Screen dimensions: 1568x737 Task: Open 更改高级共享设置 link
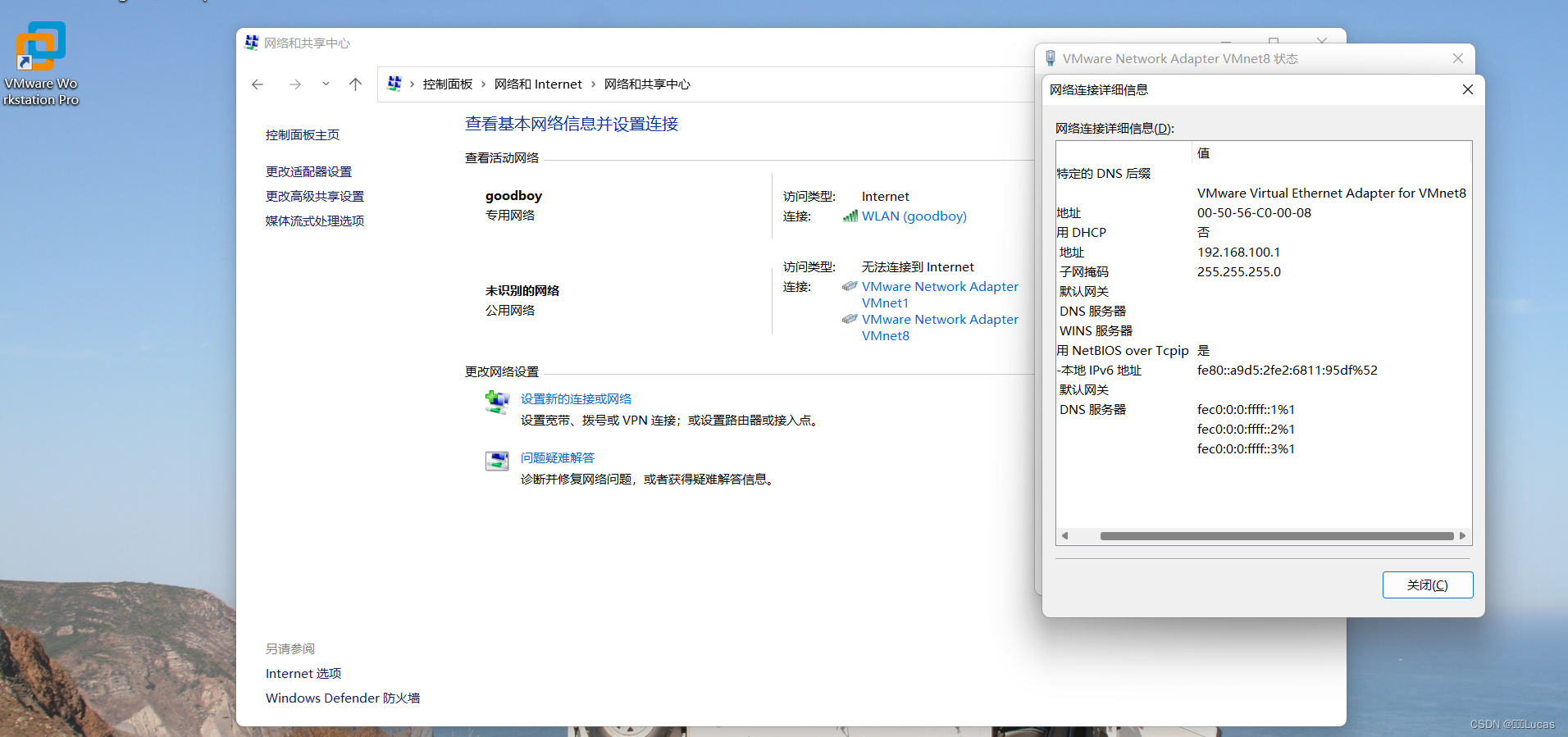point(315,197)
